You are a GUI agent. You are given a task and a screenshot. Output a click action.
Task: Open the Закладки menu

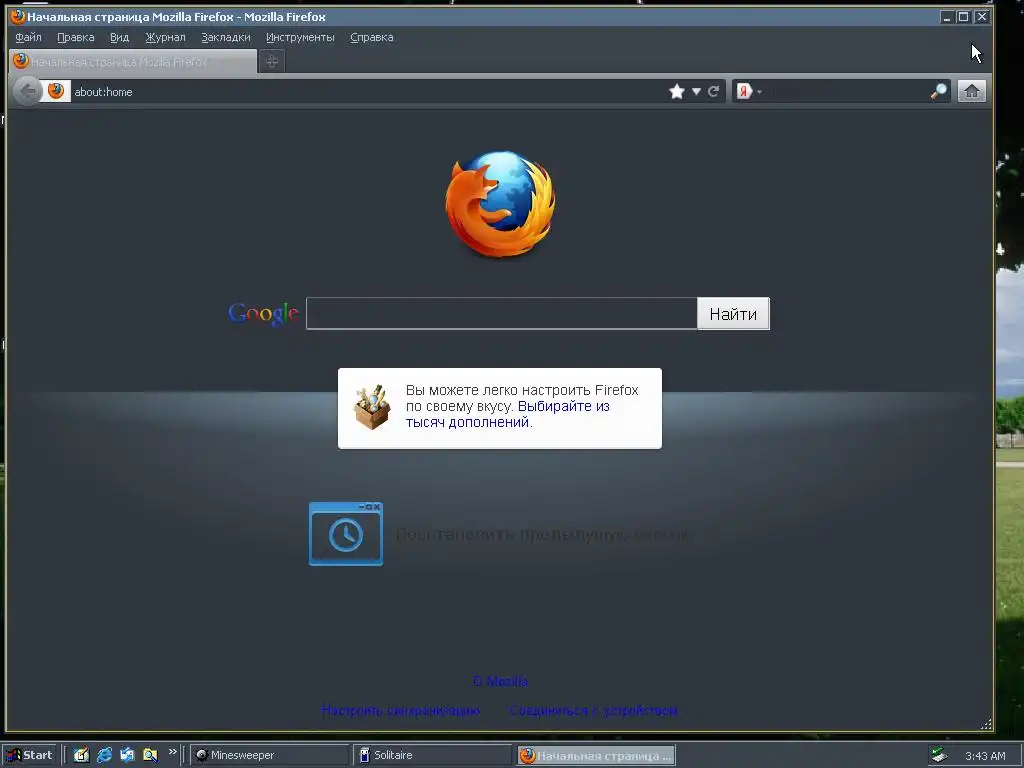pyautogui.click(x=225, y=37)
